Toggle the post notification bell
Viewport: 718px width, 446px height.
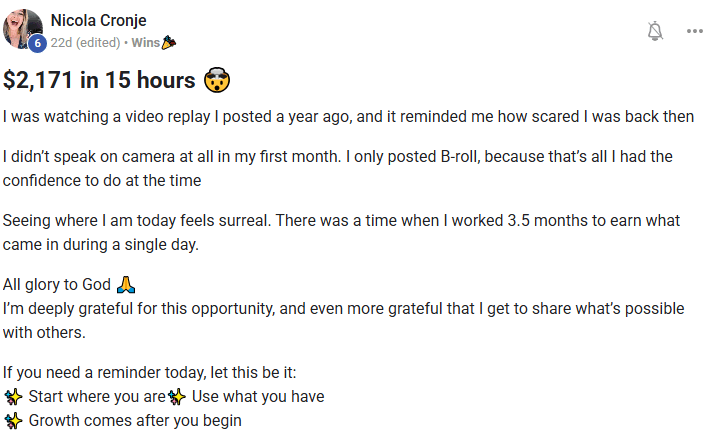pos(655,31)
